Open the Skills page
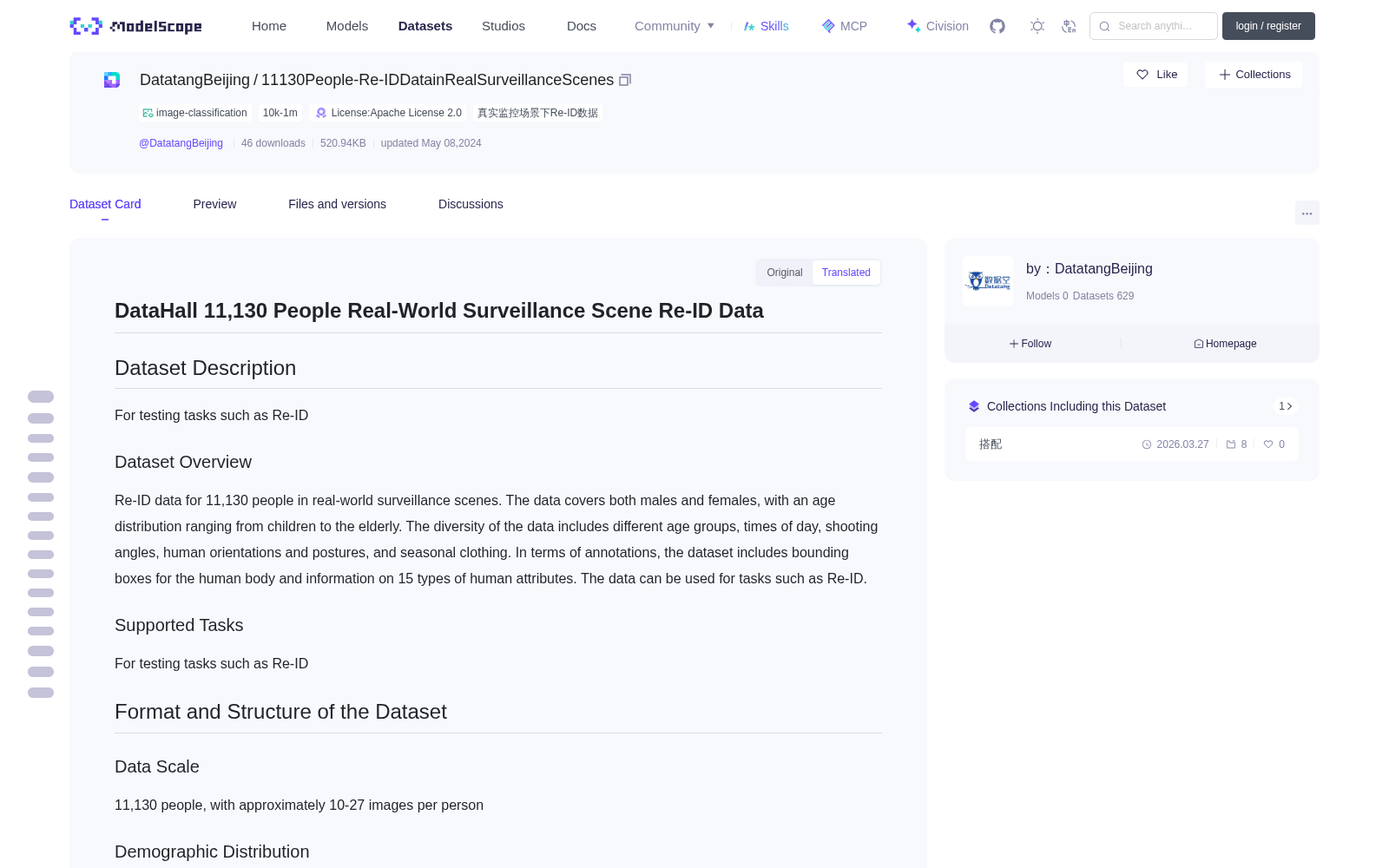 767,26
